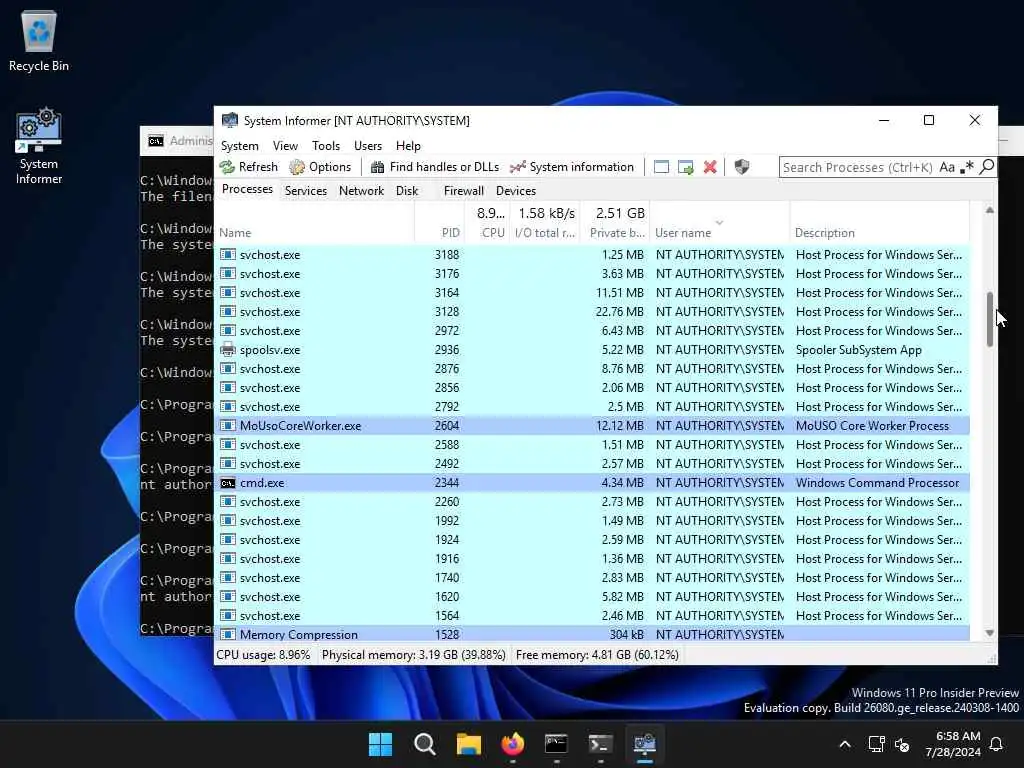Open the Options toolbar item

pos(321,167)
